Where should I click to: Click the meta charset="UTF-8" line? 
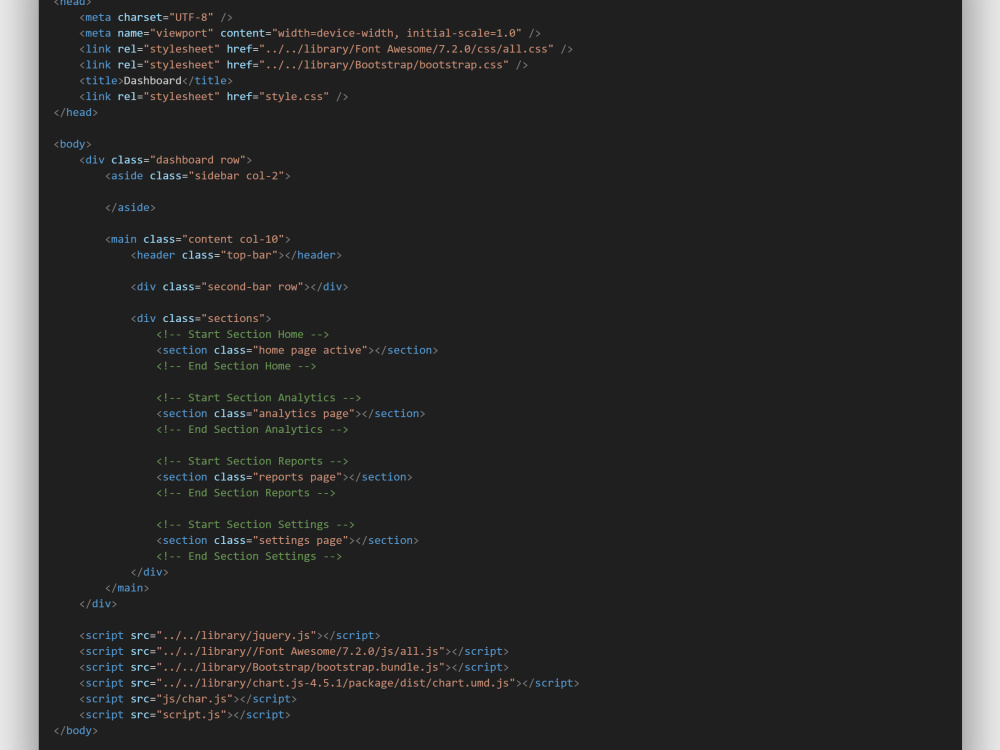click(156, 17)
